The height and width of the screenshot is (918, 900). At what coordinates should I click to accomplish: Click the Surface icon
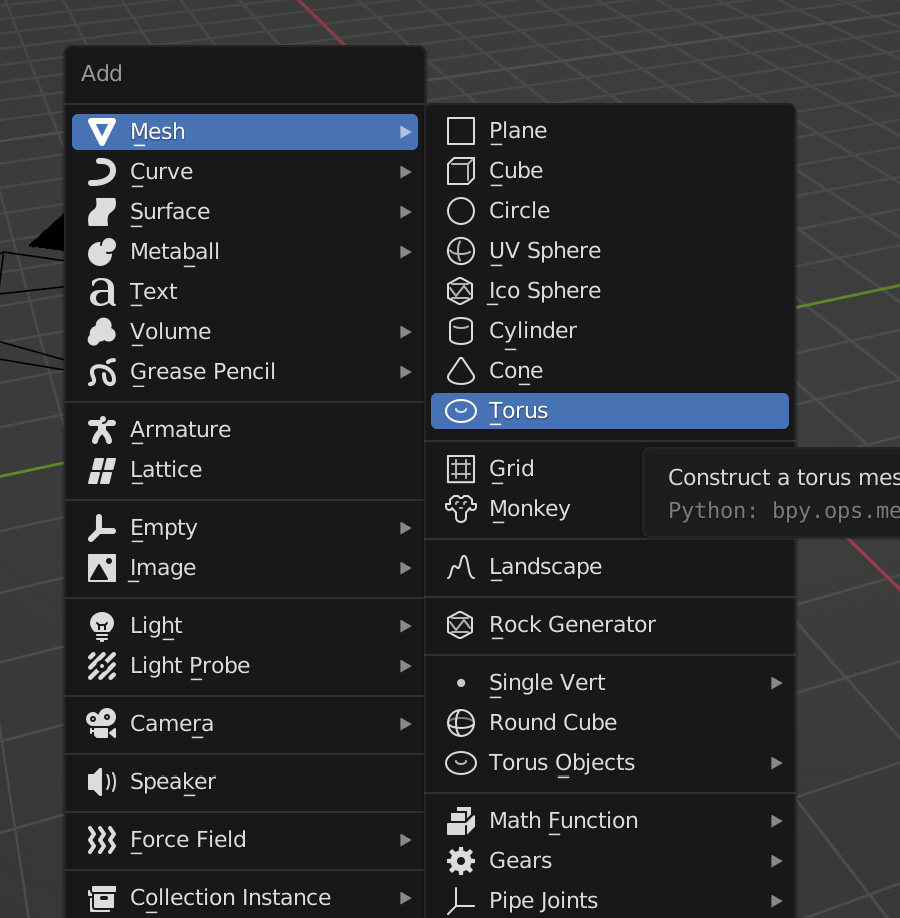point(102,212)
